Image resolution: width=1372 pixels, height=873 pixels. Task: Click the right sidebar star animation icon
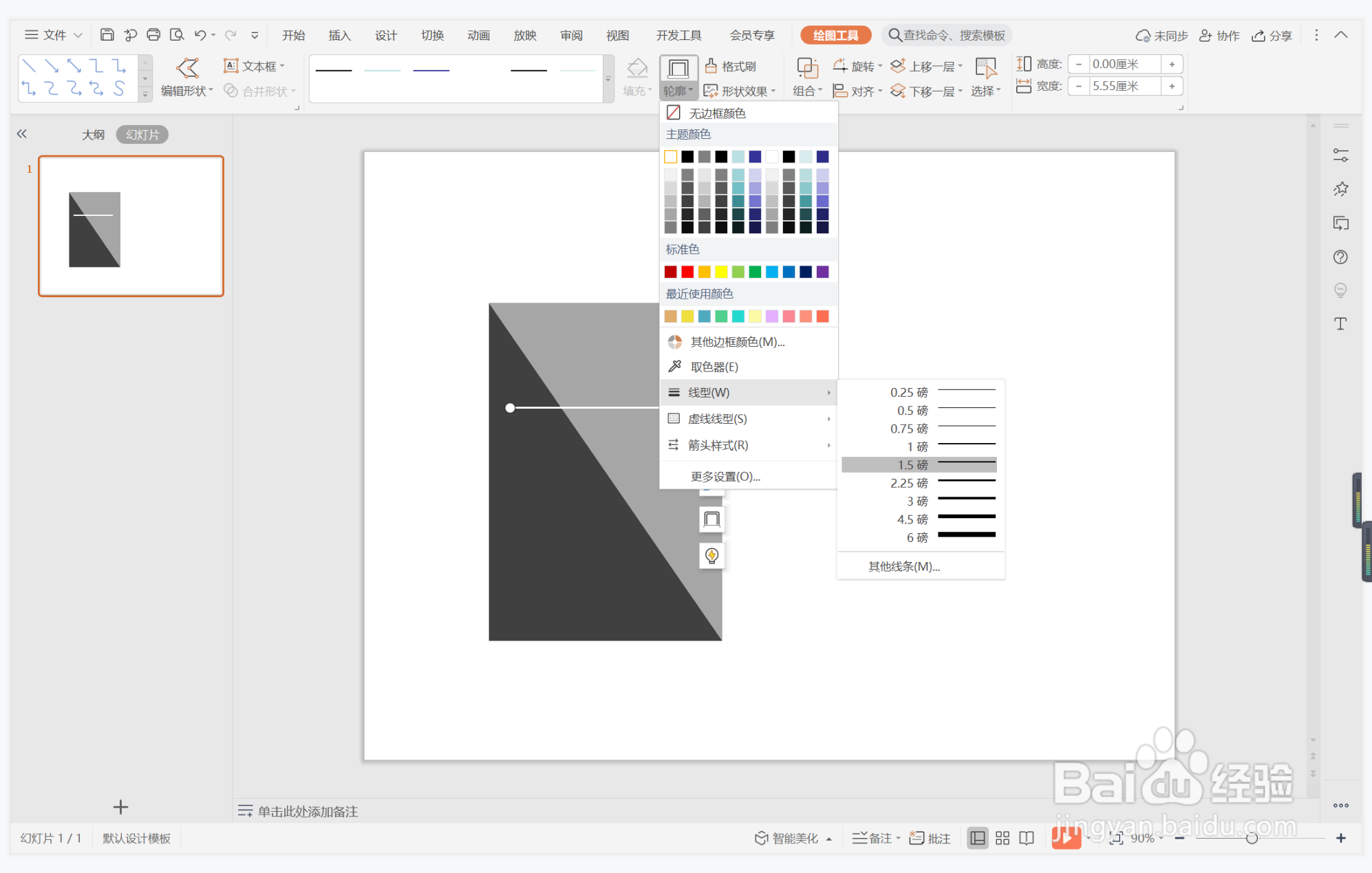(1340, 189)
